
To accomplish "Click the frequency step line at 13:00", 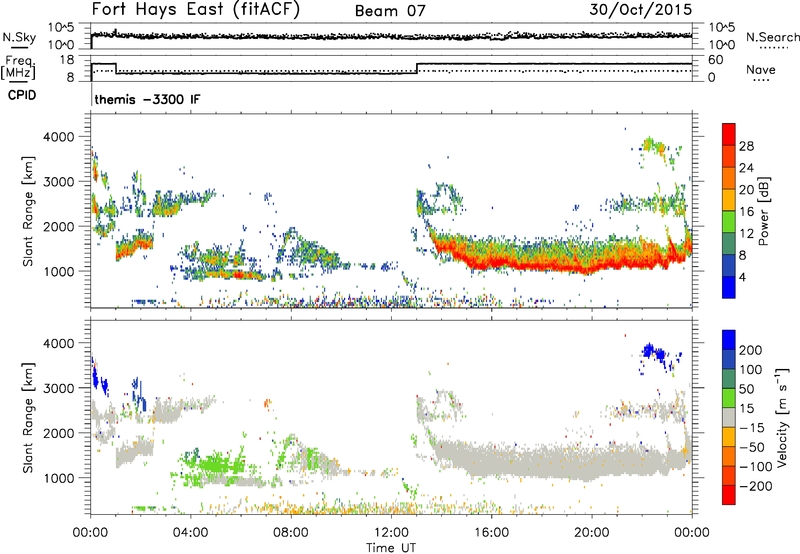I will pyautogui.click(x=417, y=68).
